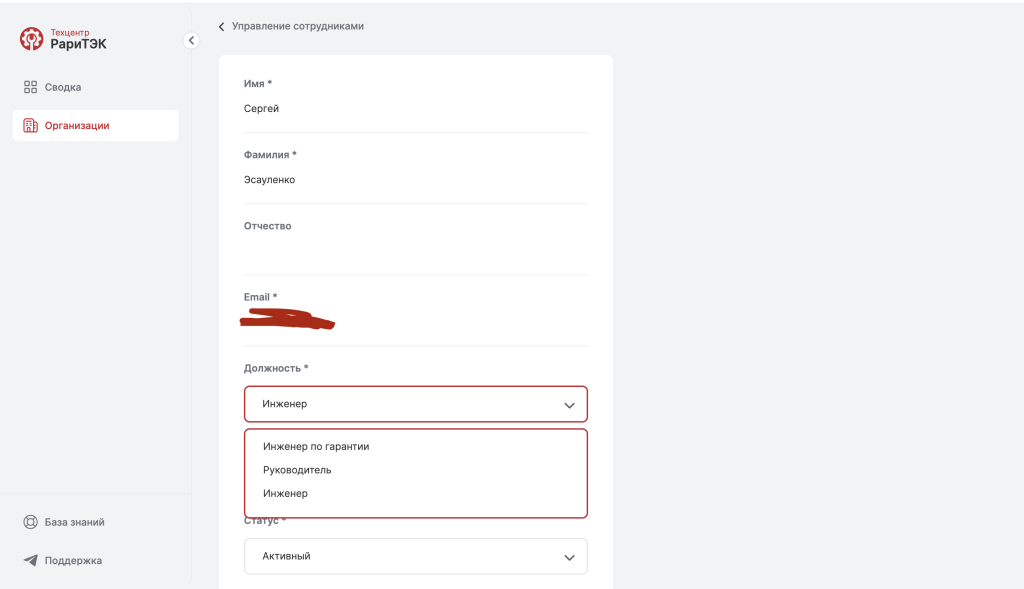
Task: Collapse the sidebar with the chevron toggle
Action: point(191,40)
